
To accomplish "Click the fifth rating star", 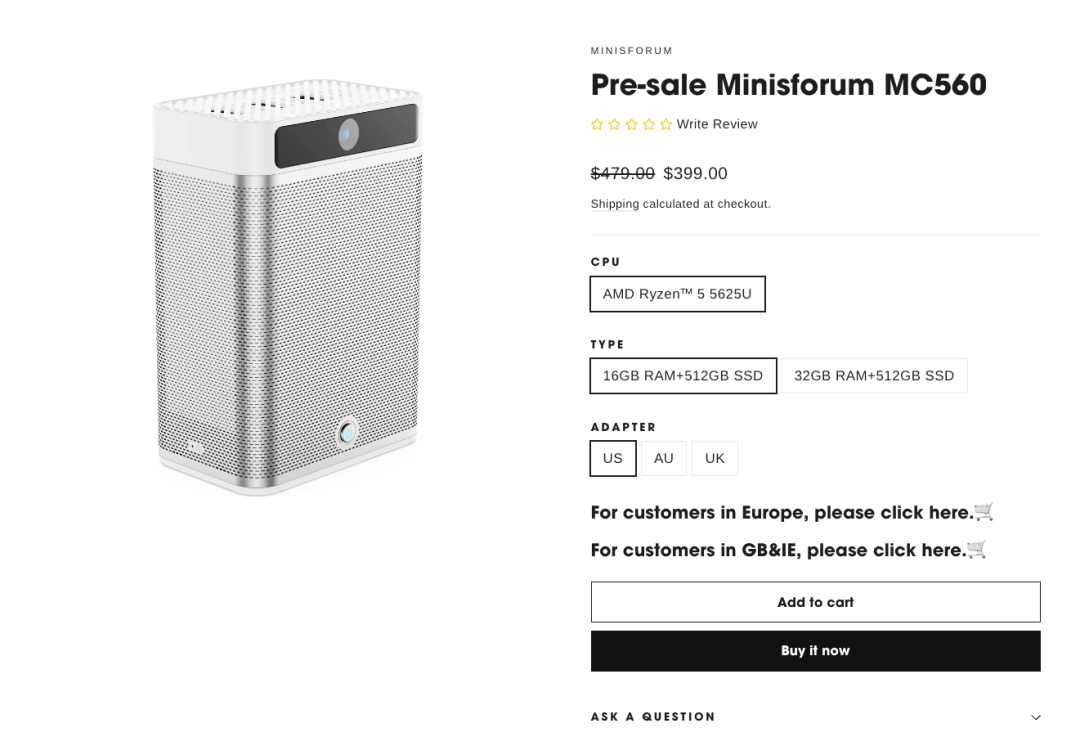I will point(666,124).
